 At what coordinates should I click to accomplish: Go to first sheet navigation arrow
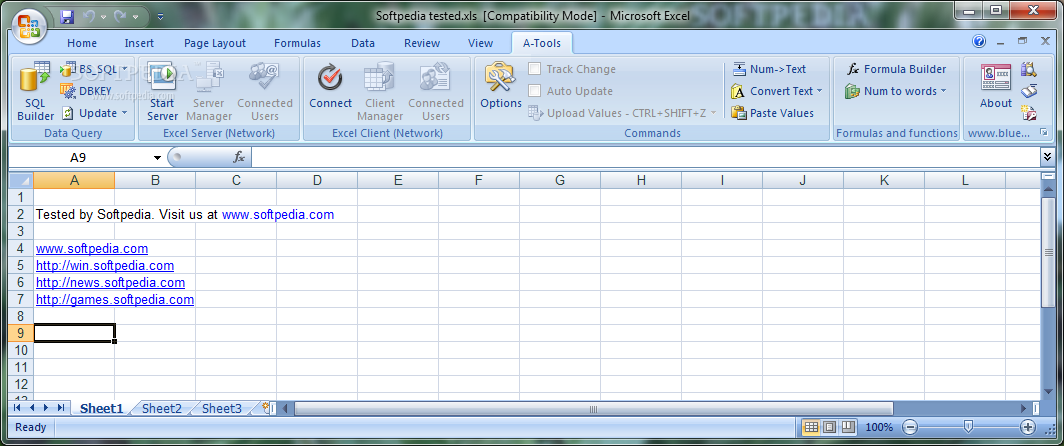(16, 408)
